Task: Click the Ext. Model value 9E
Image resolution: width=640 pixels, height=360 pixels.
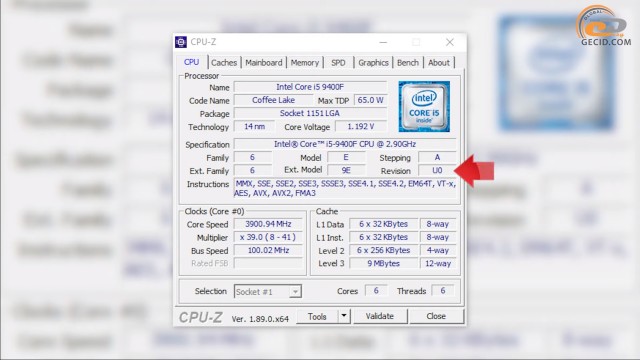Action: coord(346,170)
